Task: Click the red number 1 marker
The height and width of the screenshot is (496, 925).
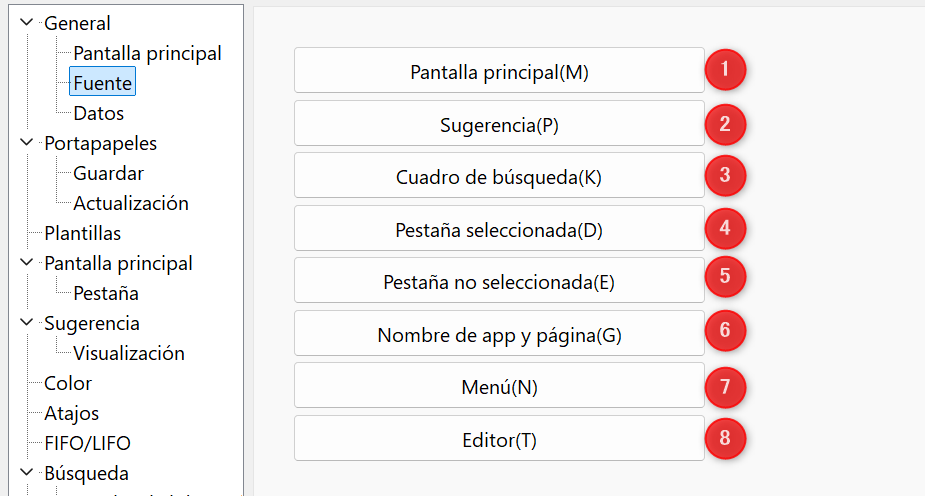Action: coord(725,70)
